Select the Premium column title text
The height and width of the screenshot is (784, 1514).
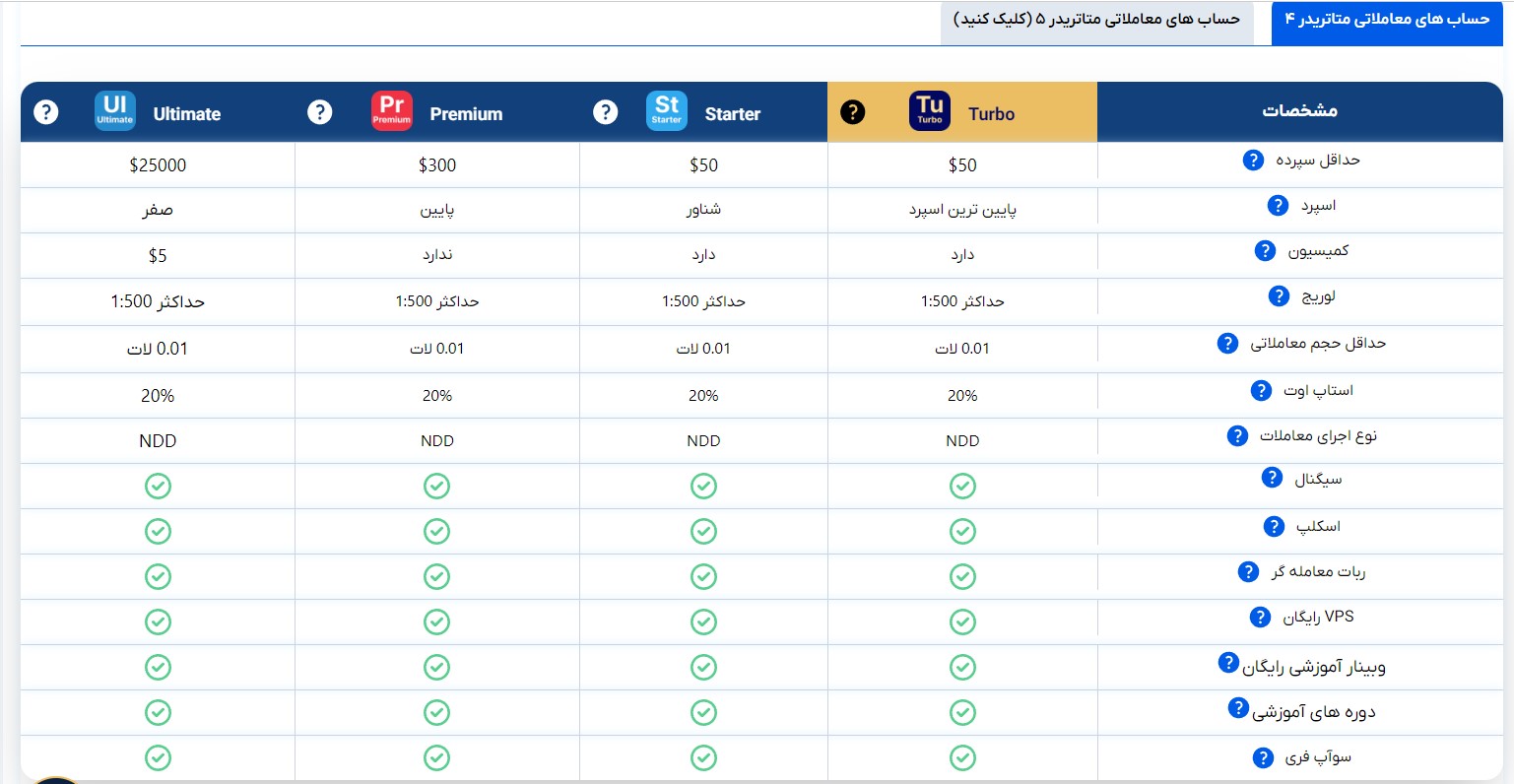coord(466,114)
